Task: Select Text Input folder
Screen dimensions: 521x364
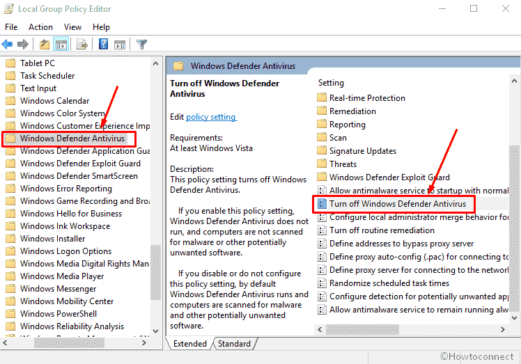Action: pyautogui.click(x=31, y=88)
